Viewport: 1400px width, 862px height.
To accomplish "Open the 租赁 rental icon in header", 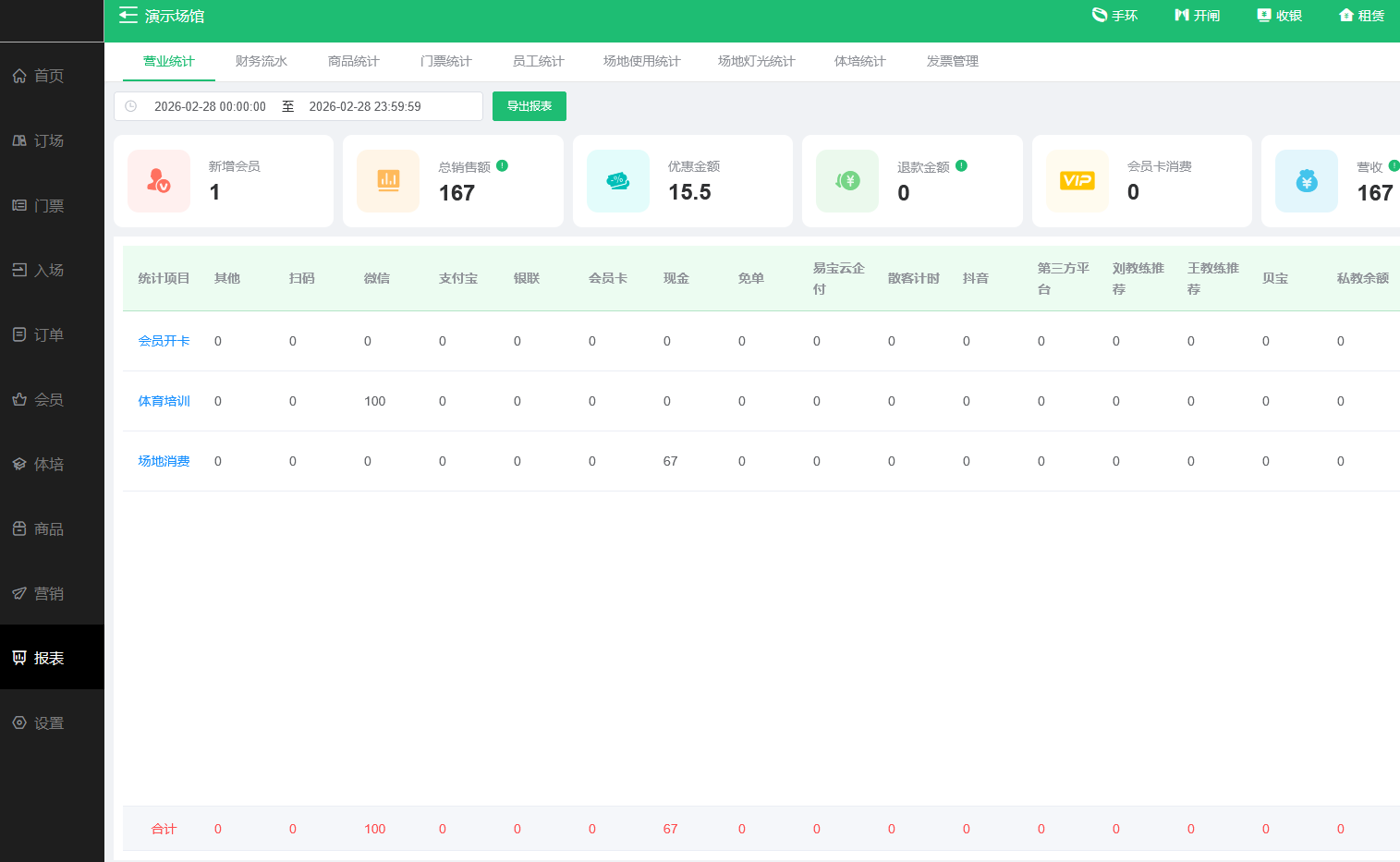I will (x=1346, y=15).
